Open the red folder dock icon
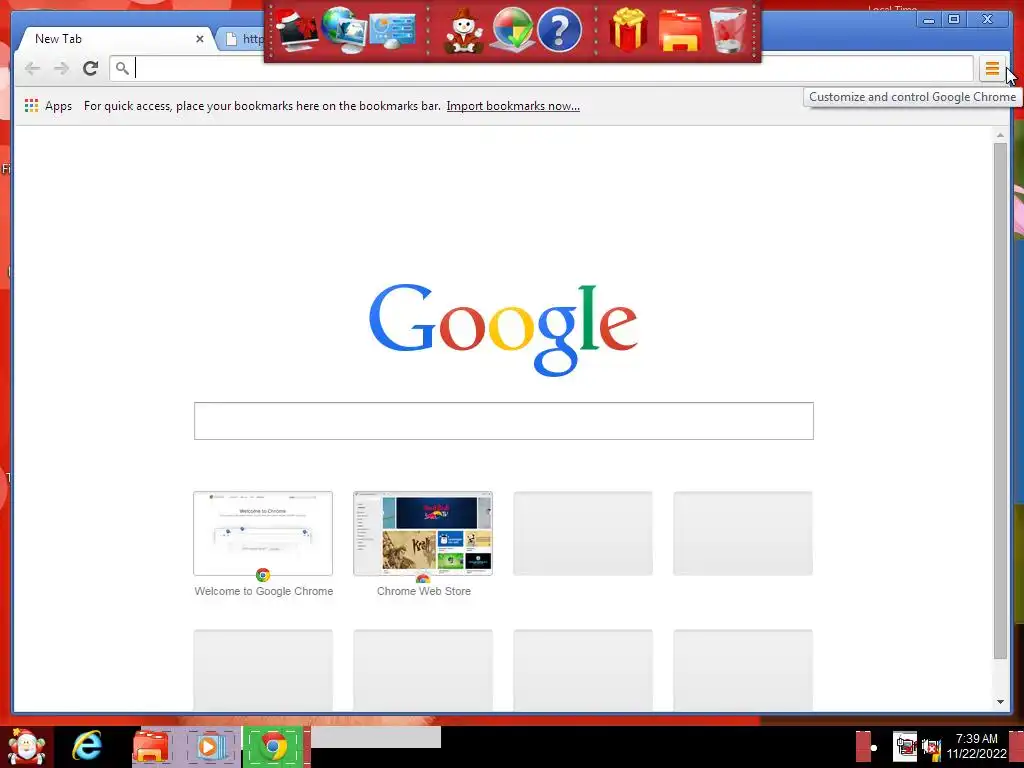This screenshot has height=768, width=1024. click(680, 31)
